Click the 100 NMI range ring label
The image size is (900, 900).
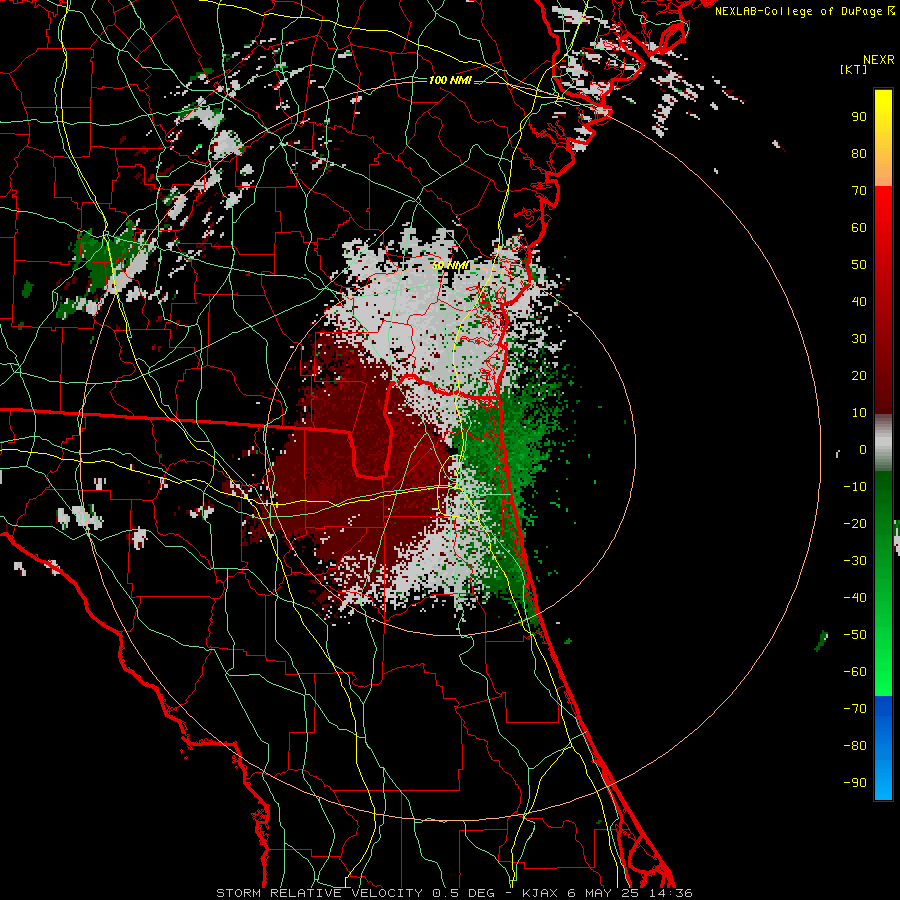pyautogui.click(x=450, y=80)
